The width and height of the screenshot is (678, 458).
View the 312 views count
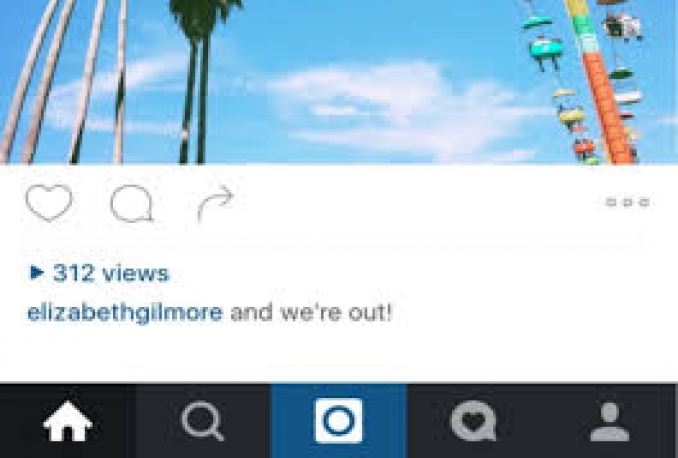tap(111, 273)
